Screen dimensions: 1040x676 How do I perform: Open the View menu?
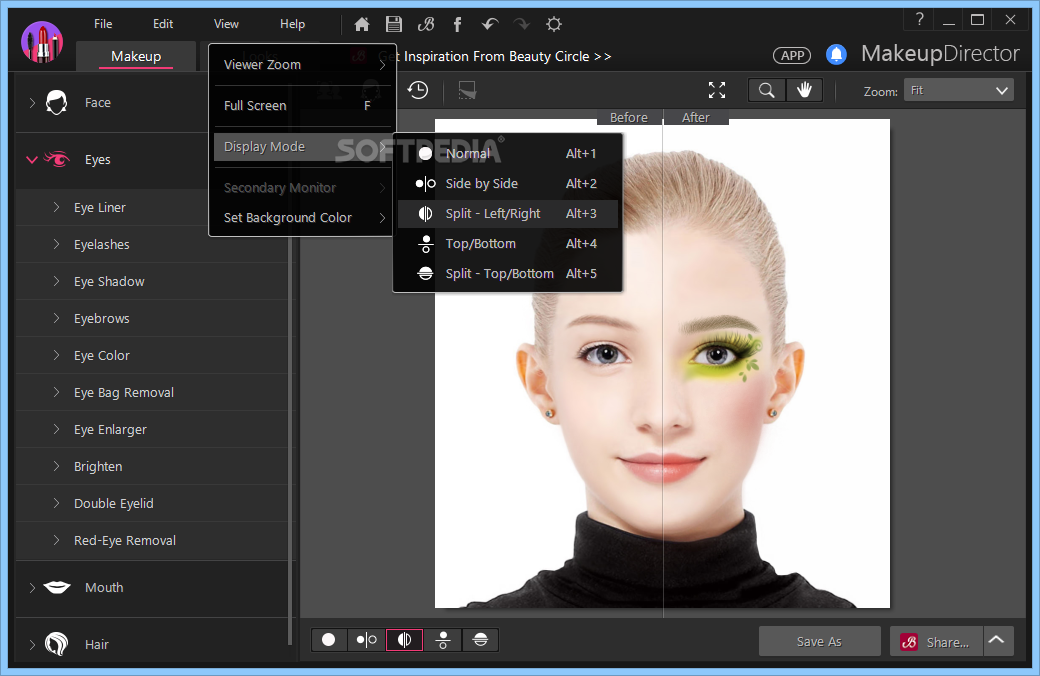tap(226, 24)
